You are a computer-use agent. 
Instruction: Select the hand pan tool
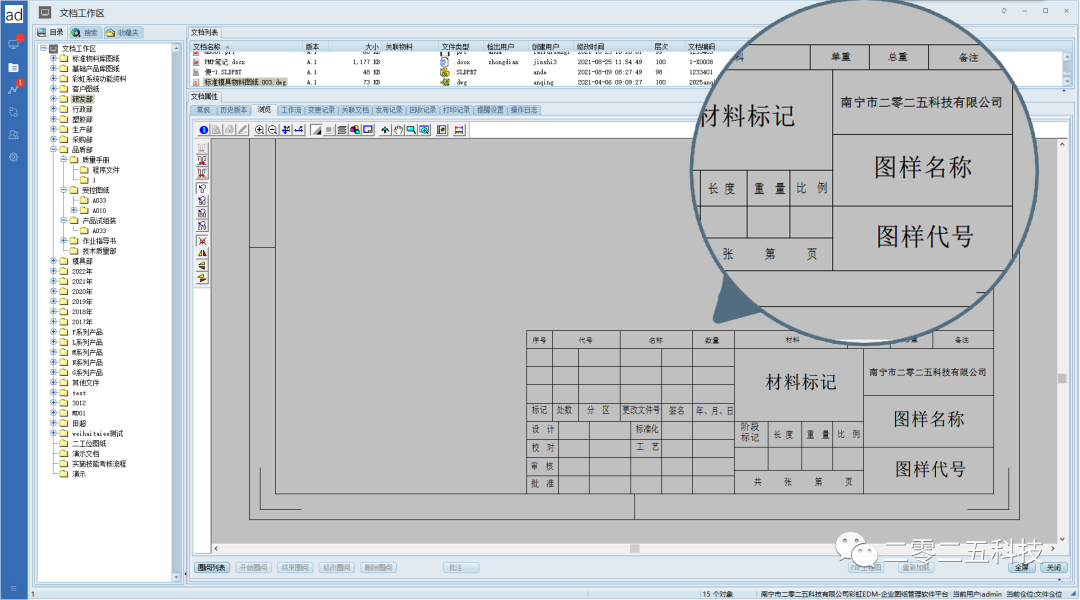click(x=398, y=130)
